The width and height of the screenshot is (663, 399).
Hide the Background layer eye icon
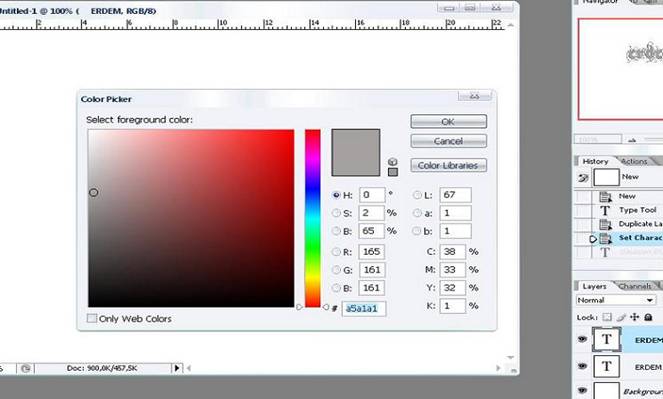pyautogui.click(x=582, y=391)
